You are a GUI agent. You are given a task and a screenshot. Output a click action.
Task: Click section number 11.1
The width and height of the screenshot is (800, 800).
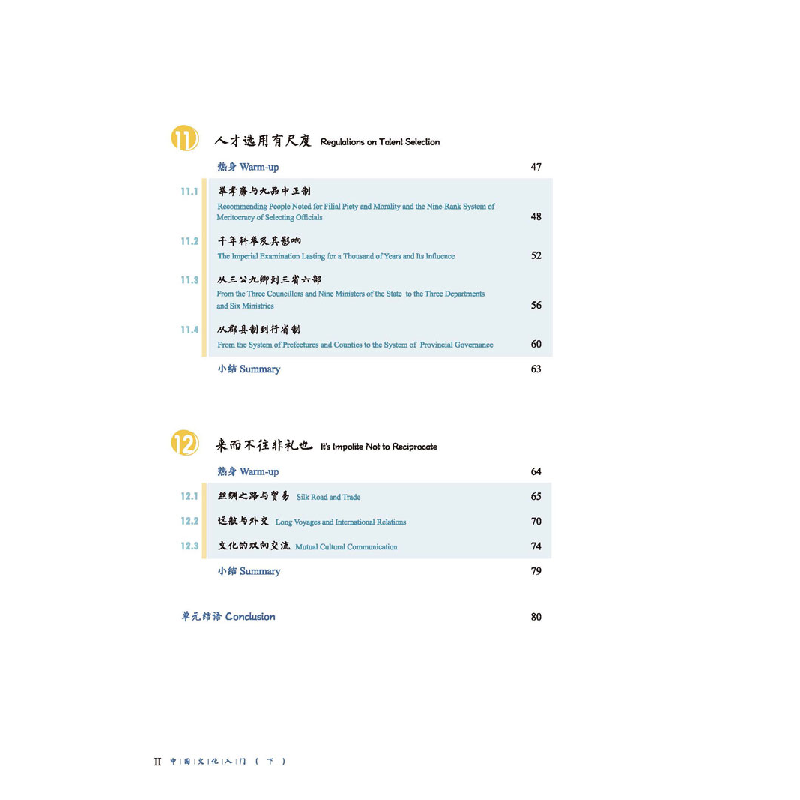pos(189,192)
